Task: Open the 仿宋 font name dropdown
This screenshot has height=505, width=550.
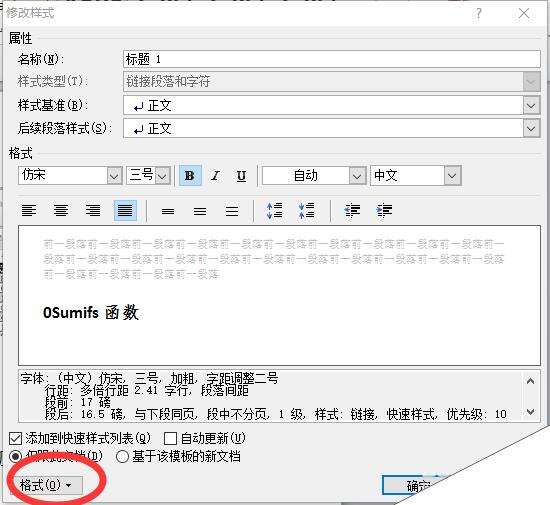Action: click(114, 175)
